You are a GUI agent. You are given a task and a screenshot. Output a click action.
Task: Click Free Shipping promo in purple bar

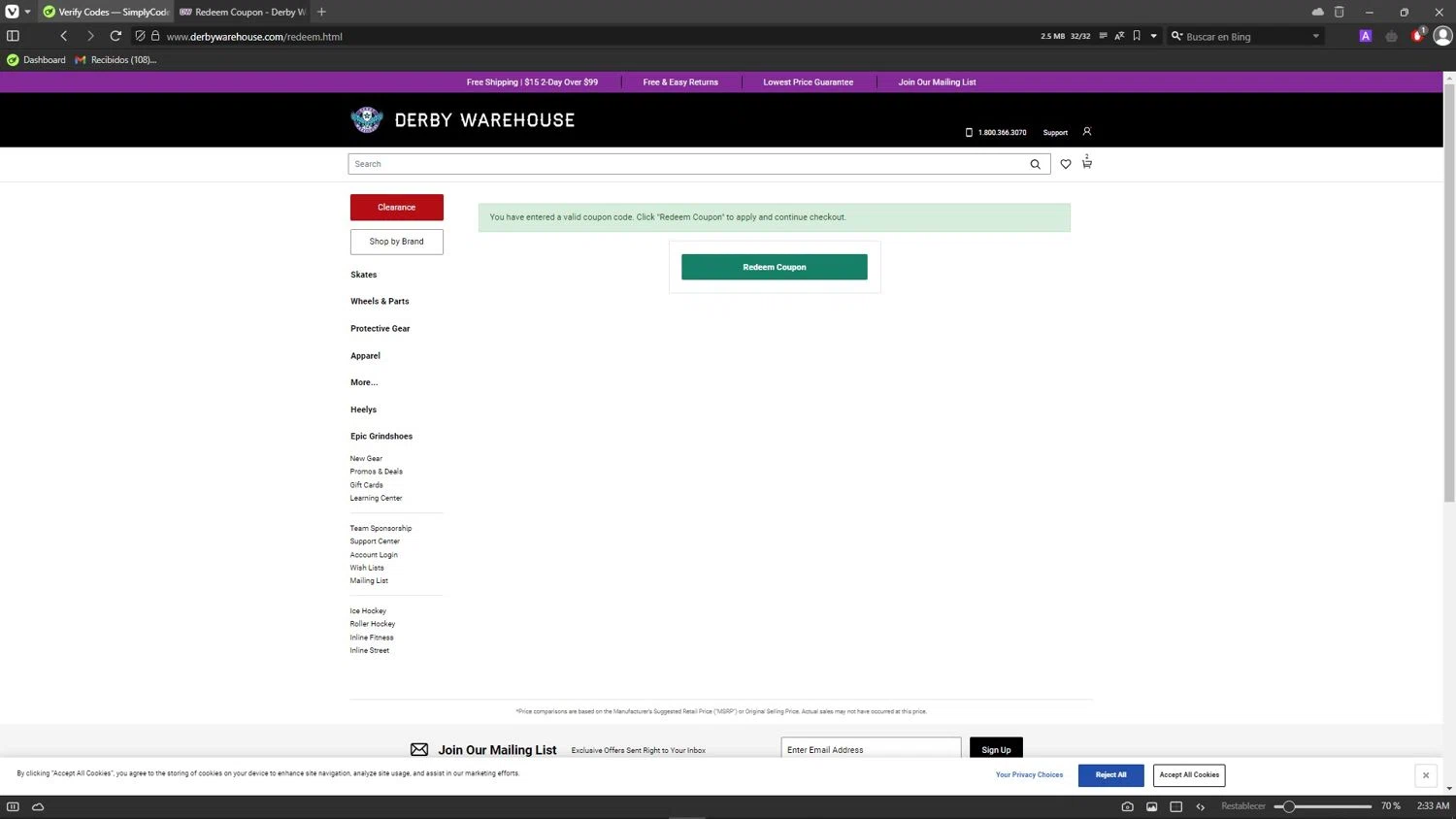click(532, 82)
